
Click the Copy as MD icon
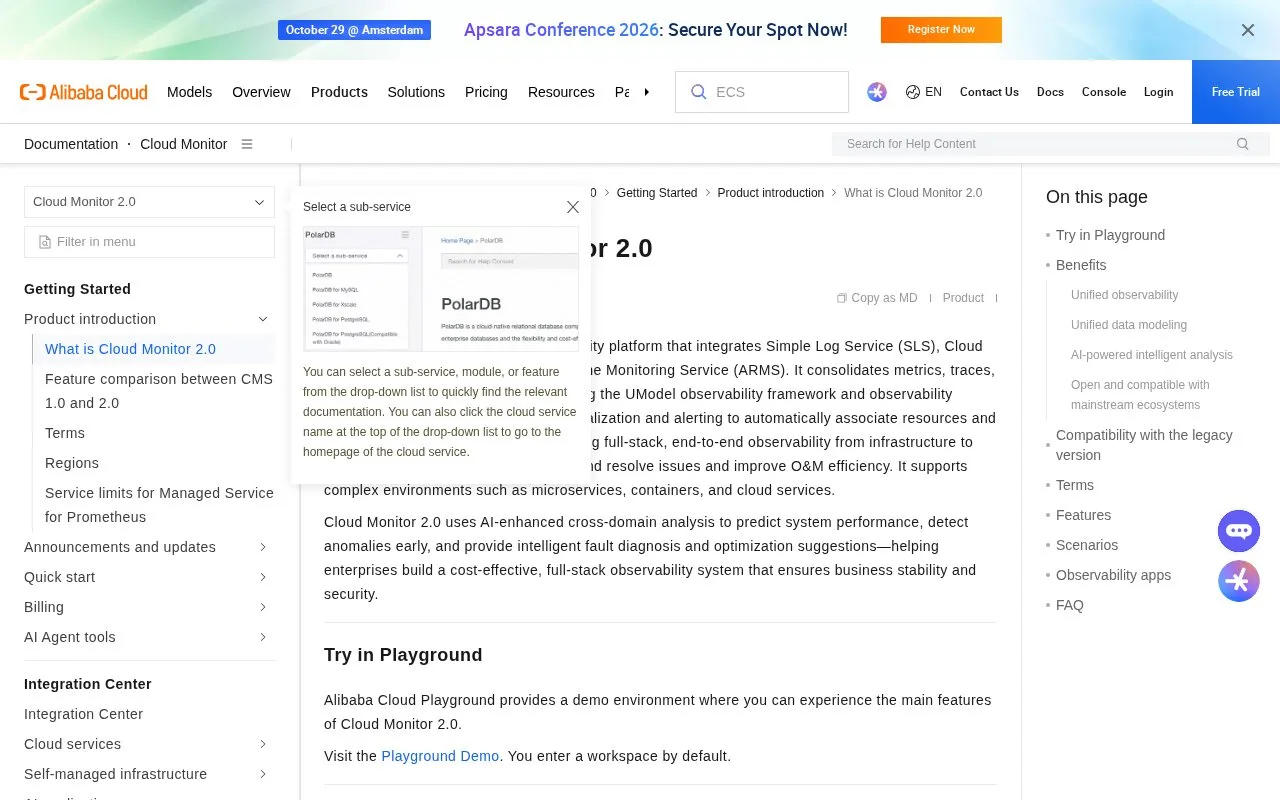tap(842, 298)
